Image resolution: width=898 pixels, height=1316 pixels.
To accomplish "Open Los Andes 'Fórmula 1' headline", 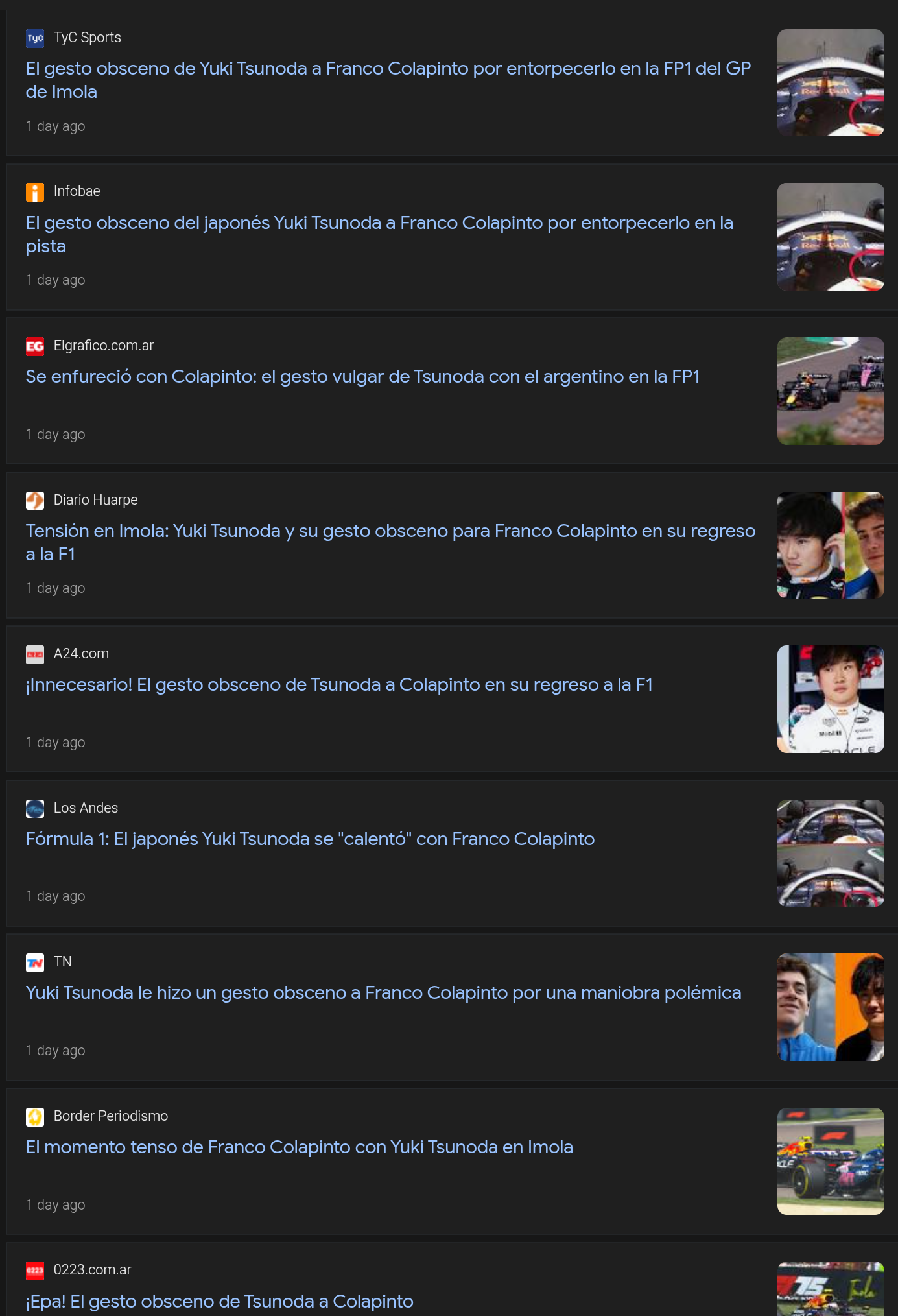I will [x=310, y=839].
